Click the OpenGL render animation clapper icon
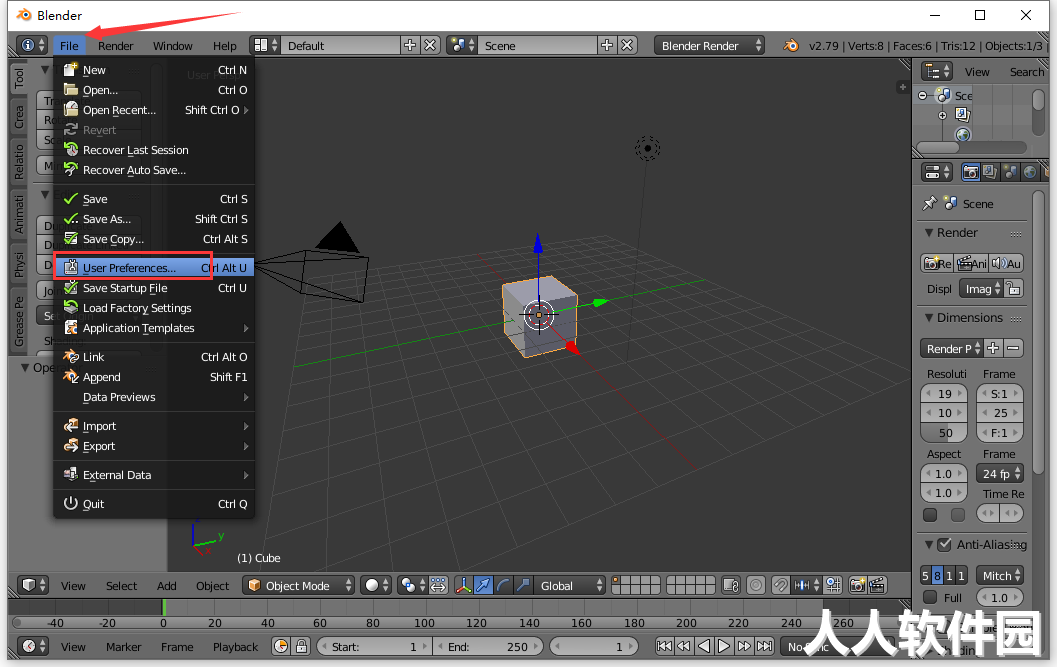 (x=877, y=585)
